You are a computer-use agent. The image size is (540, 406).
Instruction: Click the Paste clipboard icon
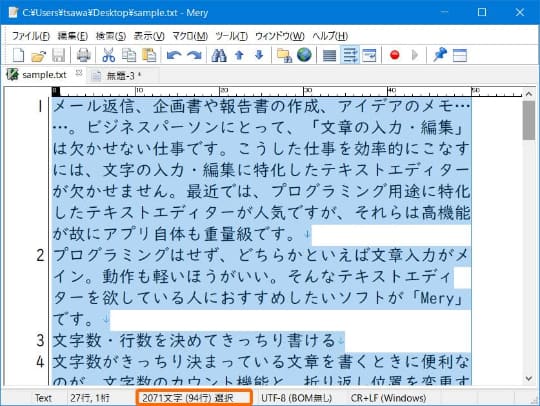coord(149,55)
